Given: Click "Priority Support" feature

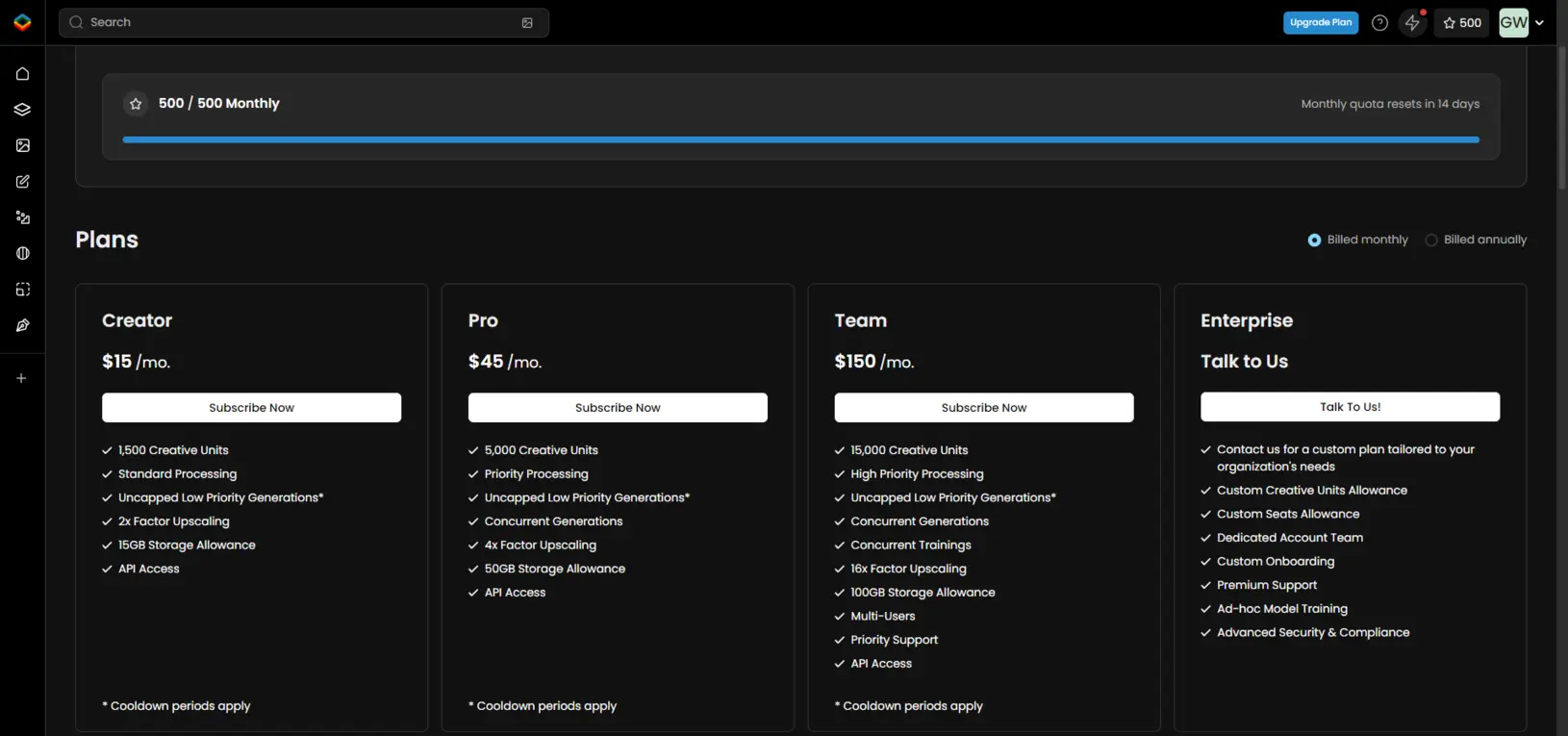Looking at the screenshot, I should [894, 641].
